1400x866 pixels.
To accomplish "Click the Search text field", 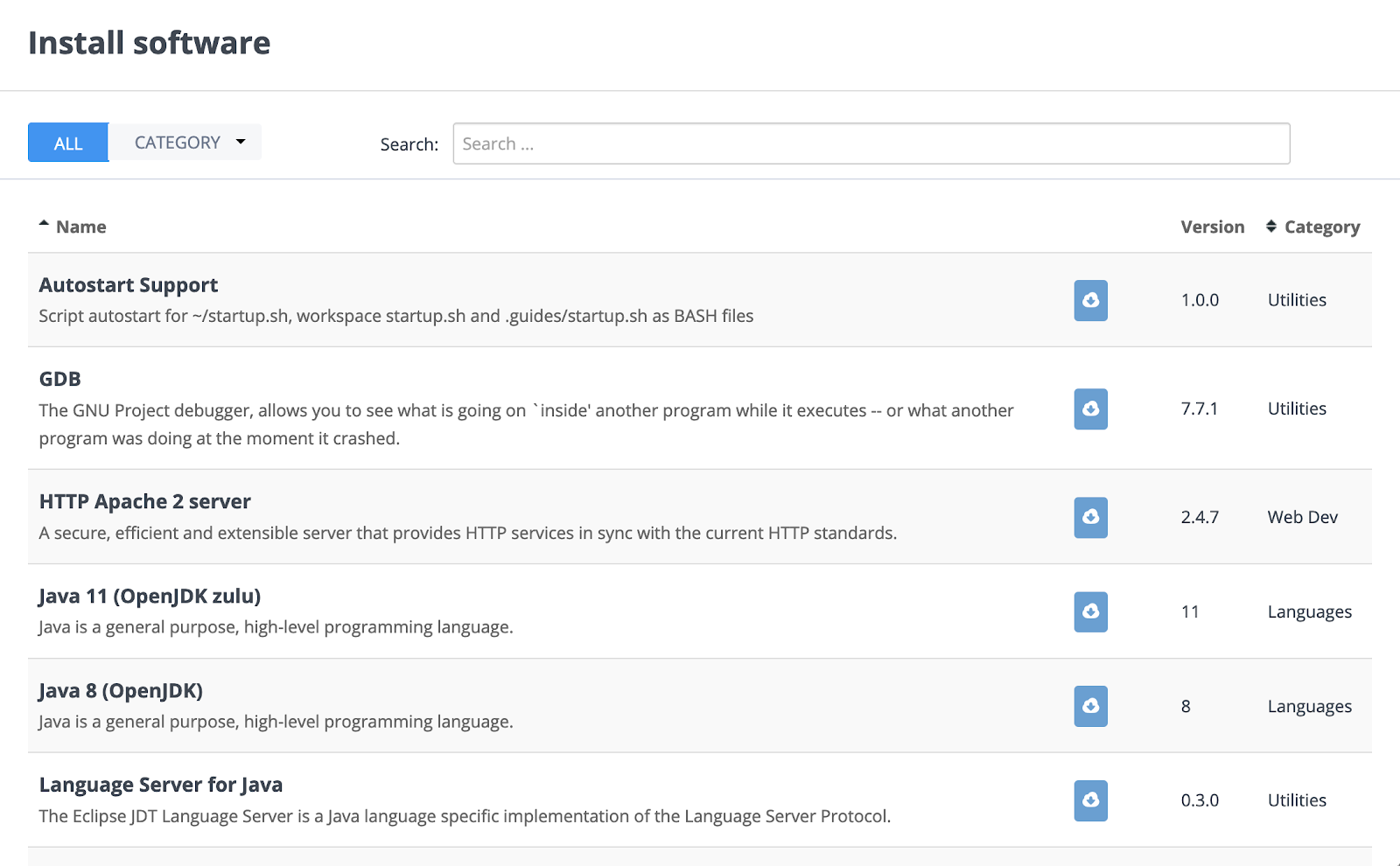I will [871, 143].
